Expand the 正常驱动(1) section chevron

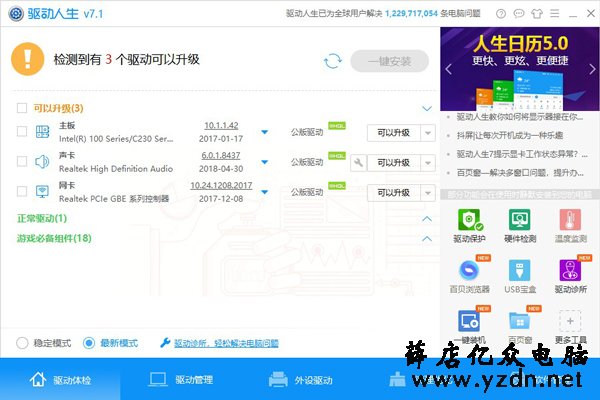point(427,219)
